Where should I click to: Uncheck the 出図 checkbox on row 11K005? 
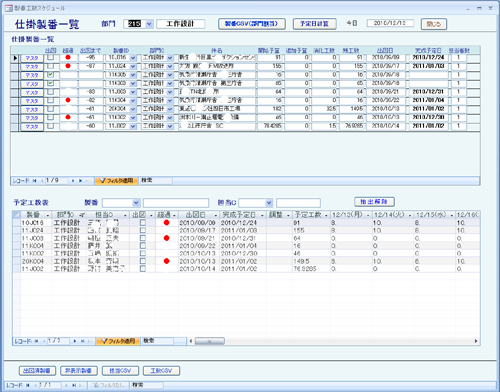click(x=50, y=75)
